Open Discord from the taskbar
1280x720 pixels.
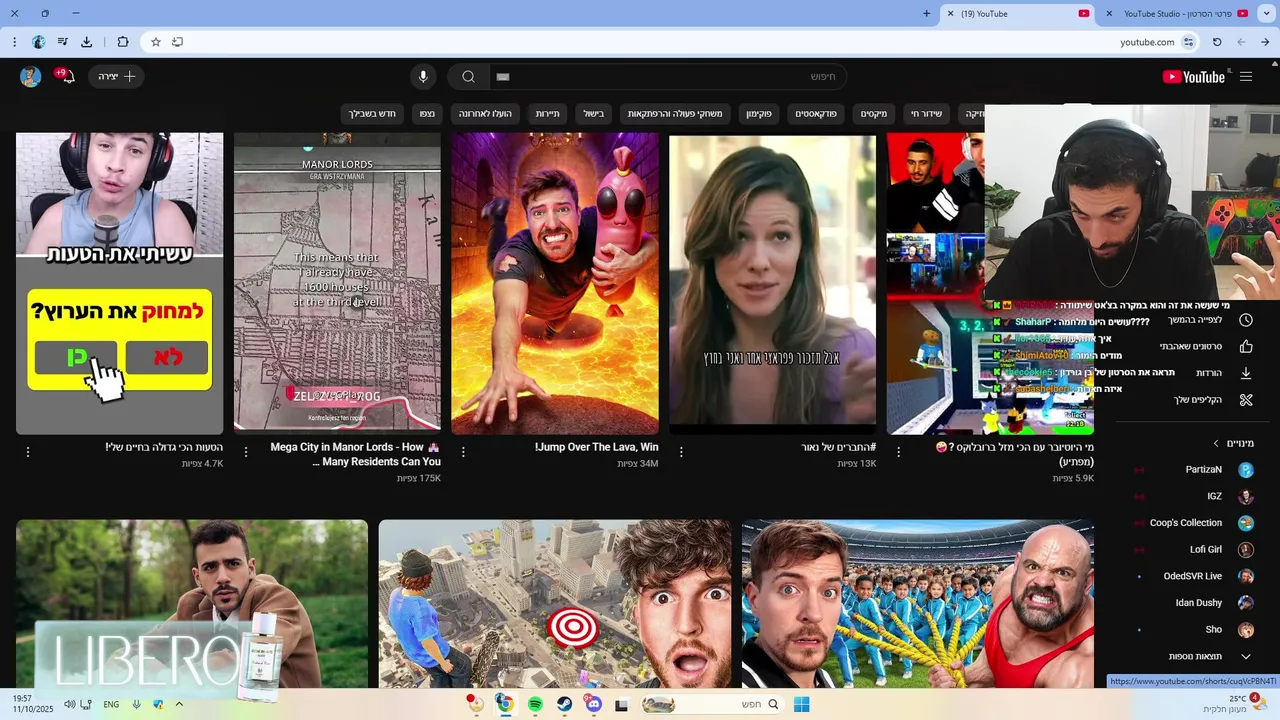pos(593,704)
